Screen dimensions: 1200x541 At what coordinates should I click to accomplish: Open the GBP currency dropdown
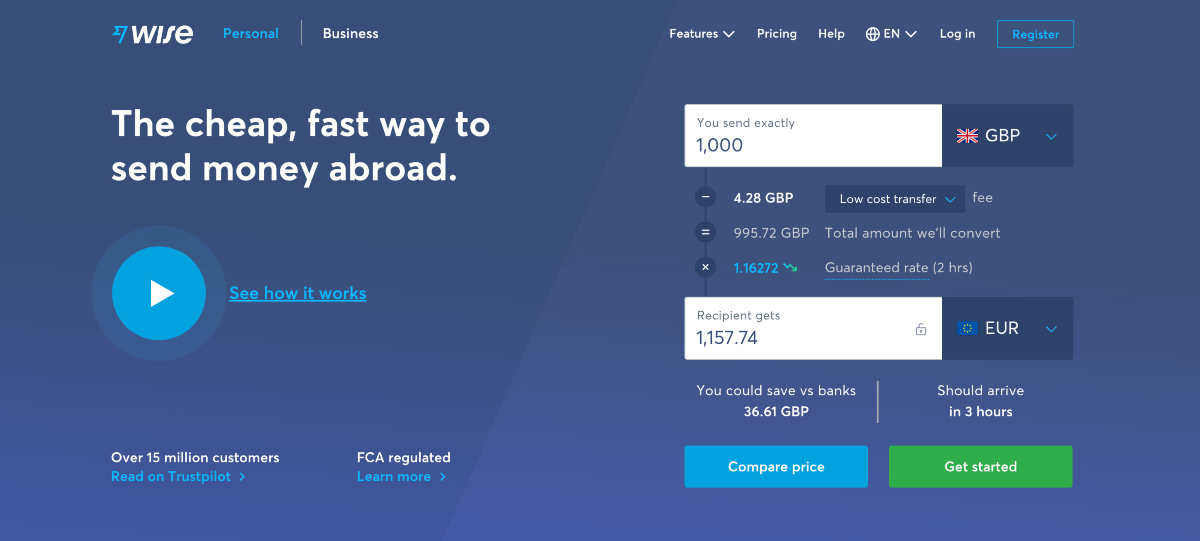coord(1008,136)
